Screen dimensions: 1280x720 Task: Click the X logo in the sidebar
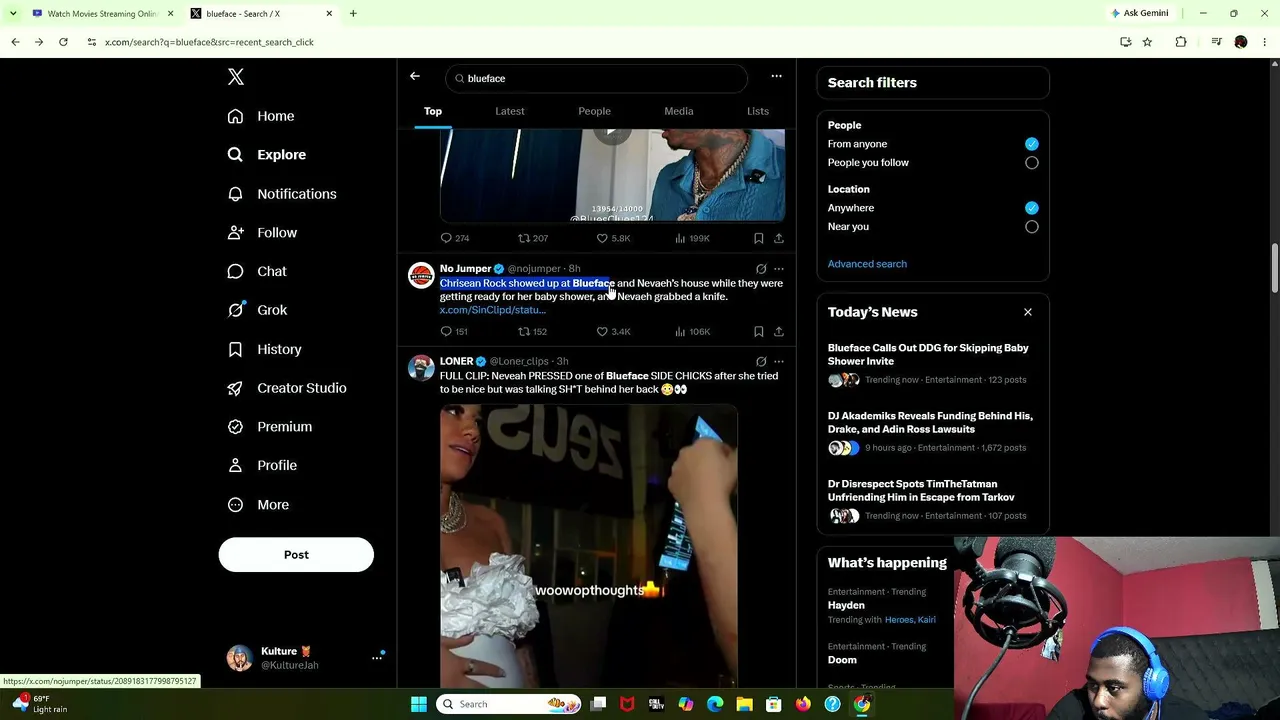point(236,77)
